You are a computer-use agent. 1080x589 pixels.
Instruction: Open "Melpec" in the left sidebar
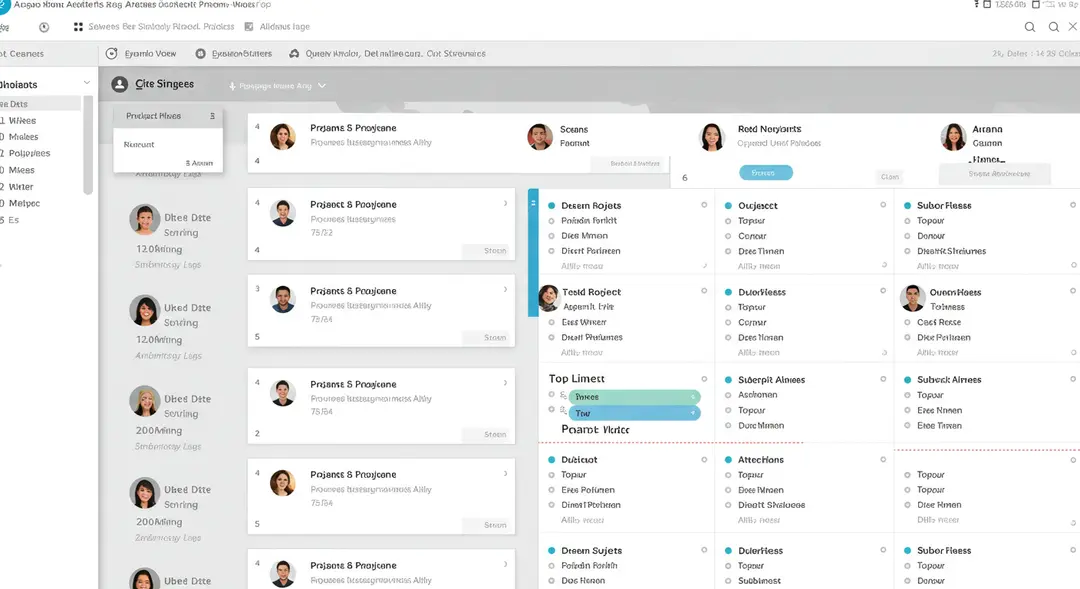(24, 203)
